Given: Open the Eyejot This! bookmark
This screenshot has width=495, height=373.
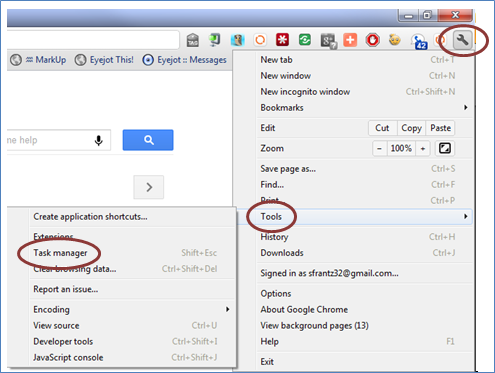Looking at the screenshot, I should pyautogui.click(x=104, y=60).
